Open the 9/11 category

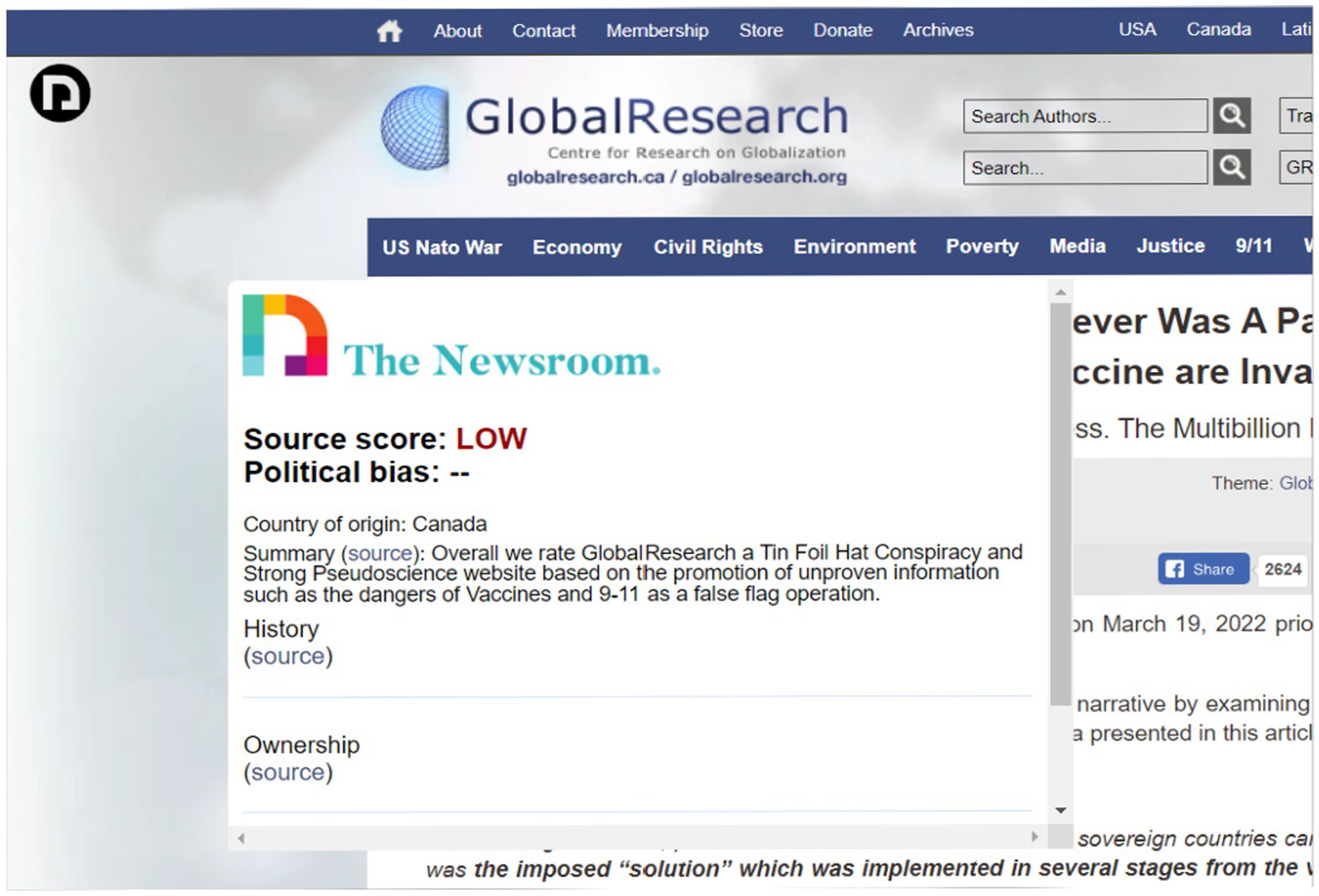point(1254,247)
